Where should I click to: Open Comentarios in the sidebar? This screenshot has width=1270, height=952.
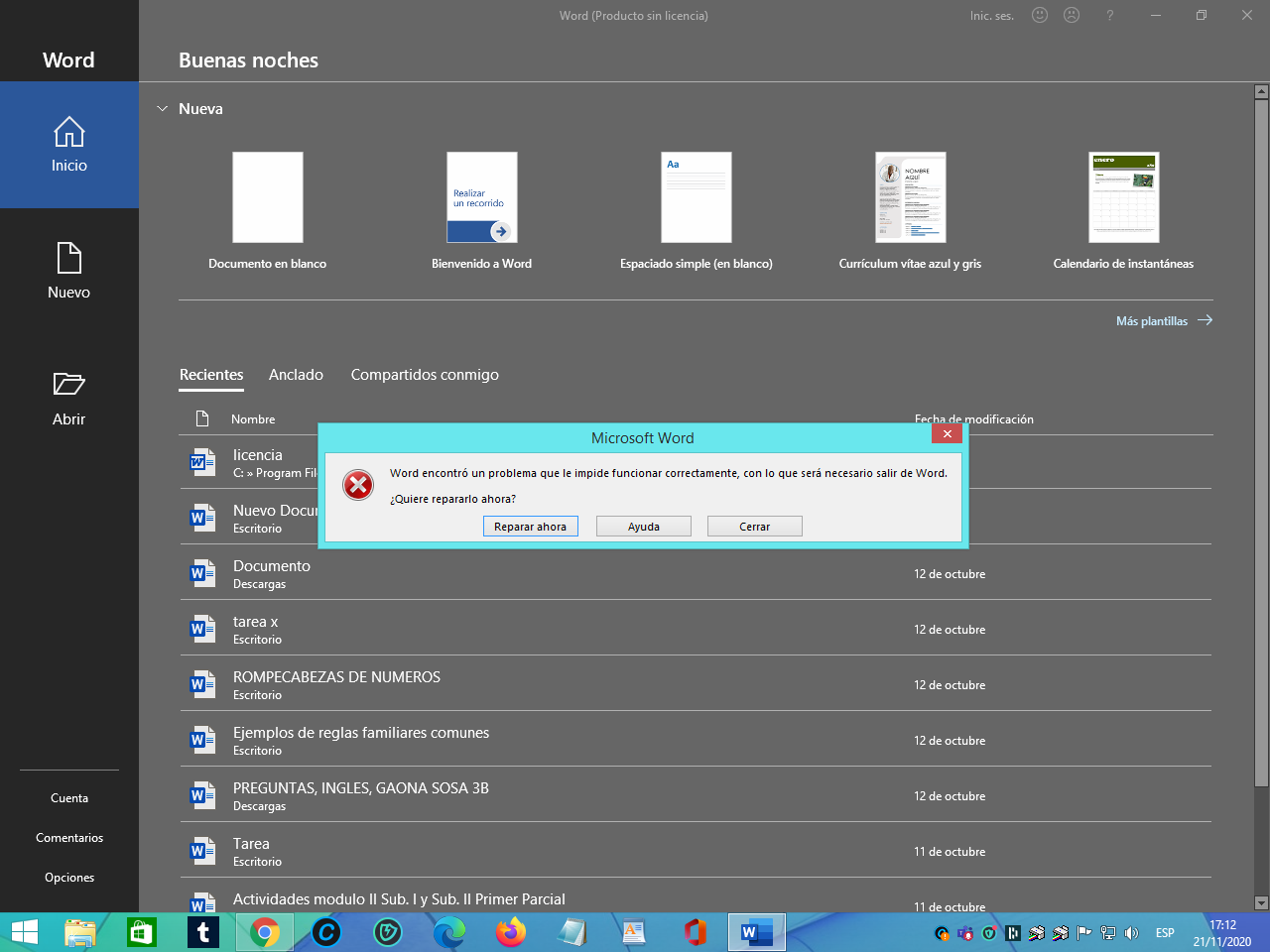pos(69,838)
